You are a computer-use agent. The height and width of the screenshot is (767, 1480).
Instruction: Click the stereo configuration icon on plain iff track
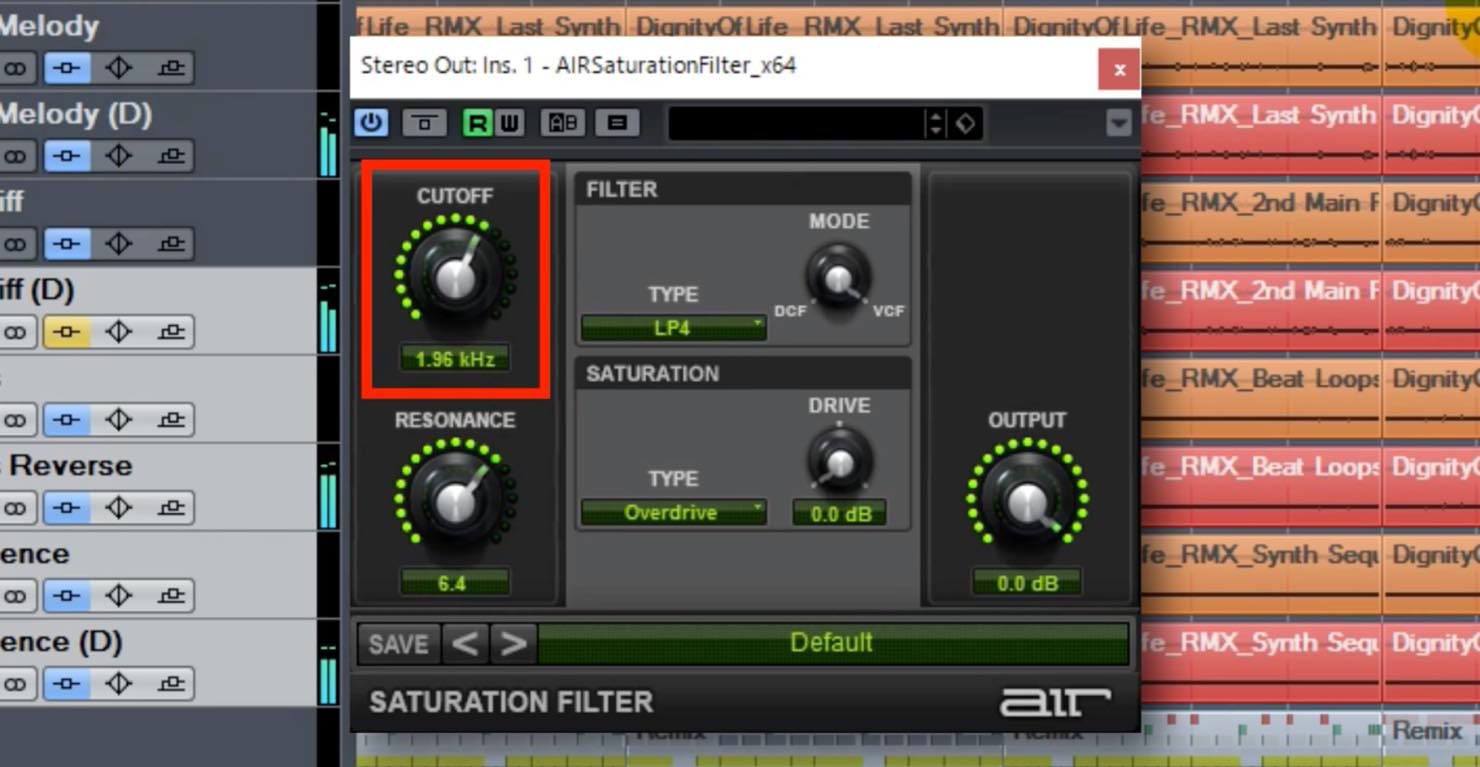[14, 244]
